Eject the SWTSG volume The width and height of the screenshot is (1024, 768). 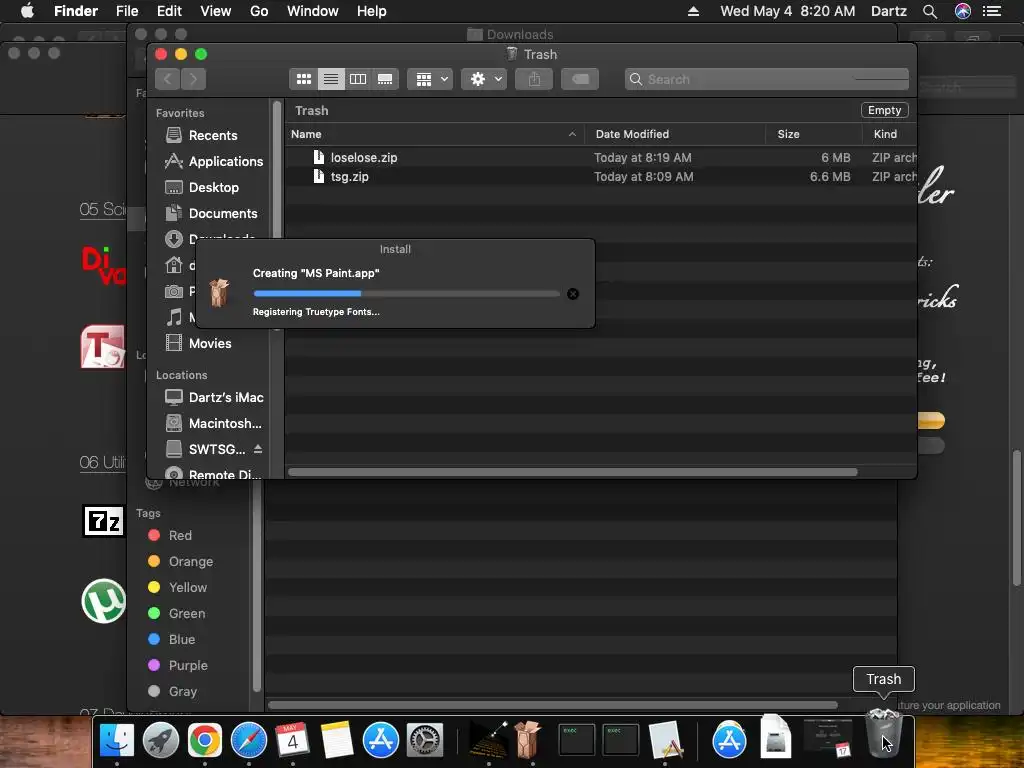coord(258,449)
